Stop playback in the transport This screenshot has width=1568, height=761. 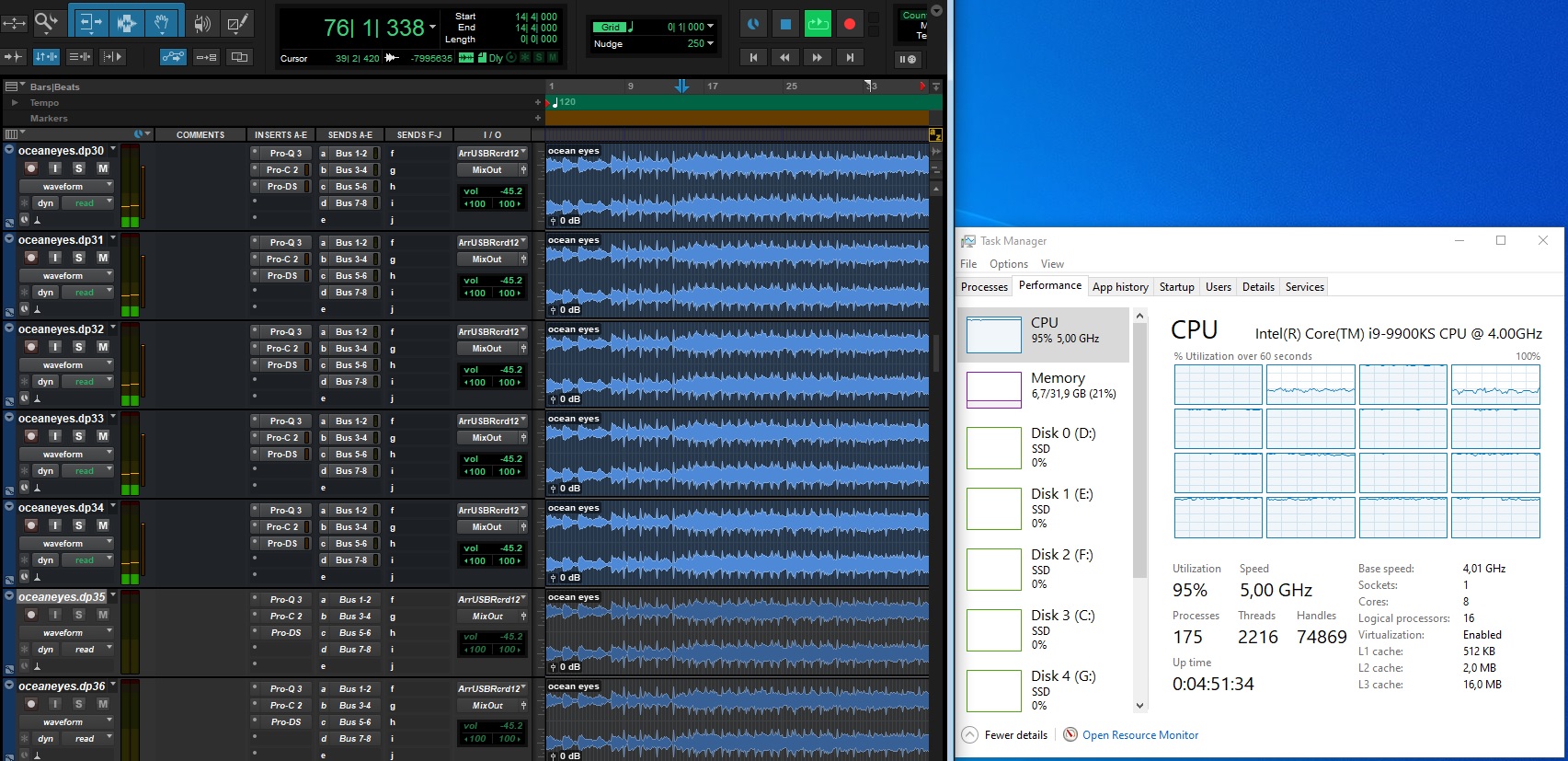[x=785, y=24]
